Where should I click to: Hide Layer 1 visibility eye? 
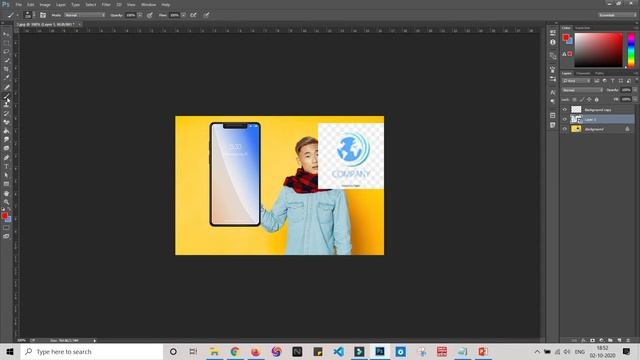[565, 119]
